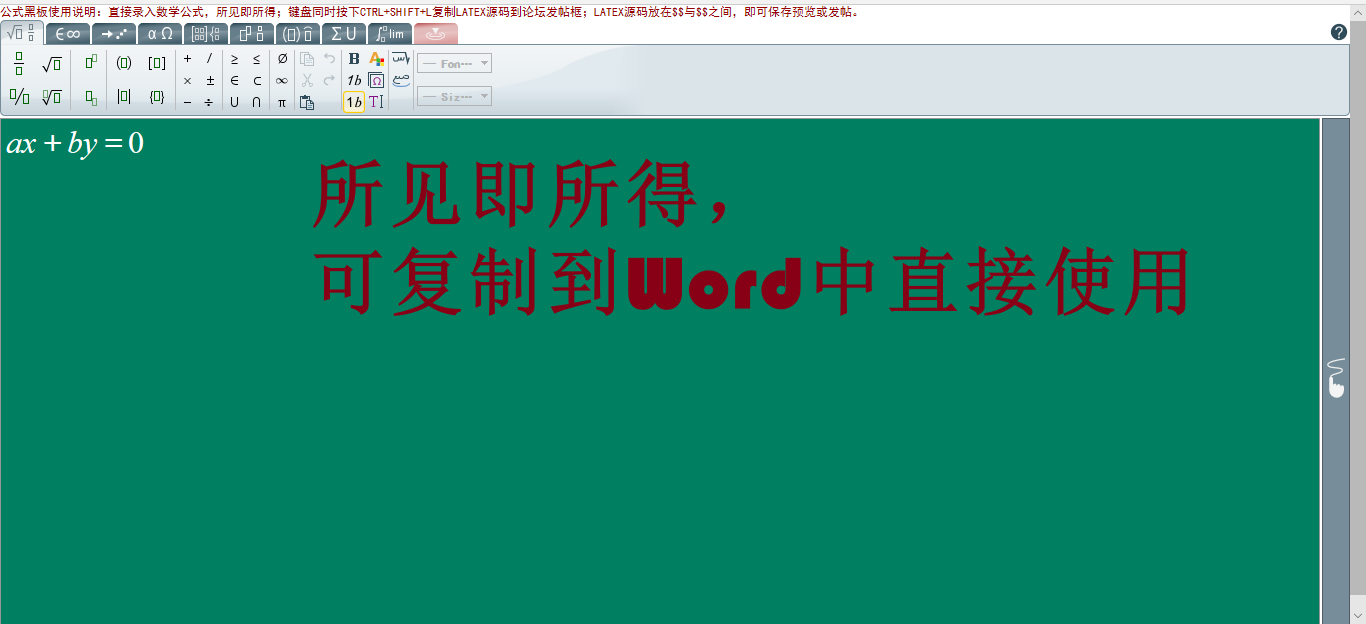The image size is (1366, 624).
Task: Insert greater-than-or-equal symbol
Action: tap(234, 58)
